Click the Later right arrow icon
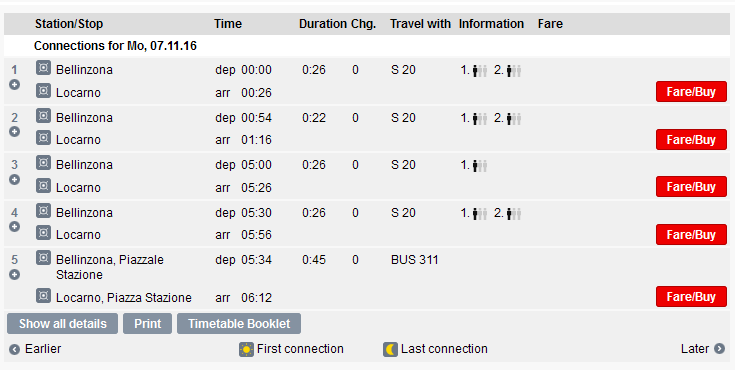The image size is (735, 372). pos(719,349)
